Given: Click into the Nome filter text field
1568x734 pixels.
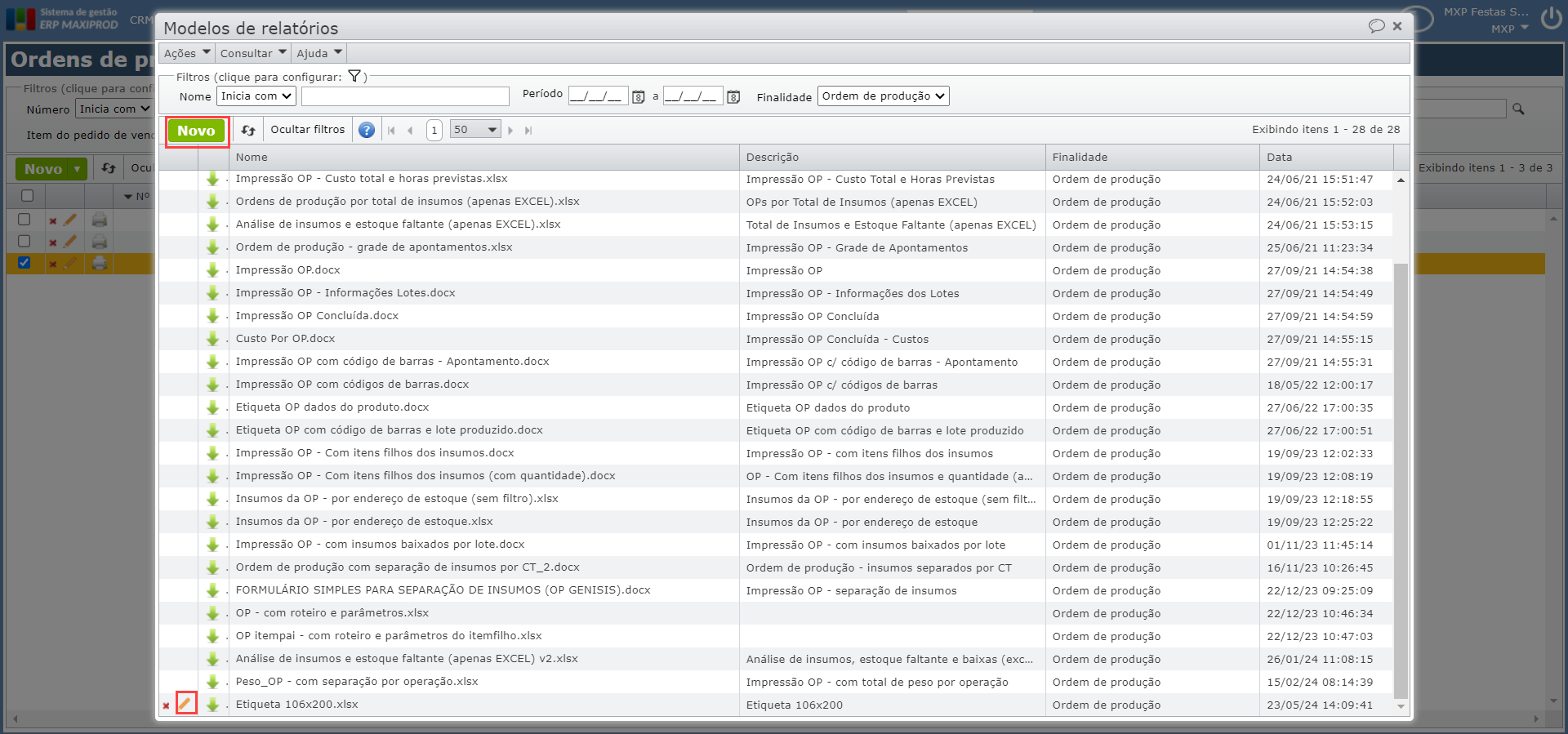Looking at the screenshot, I should coord(405,96).
